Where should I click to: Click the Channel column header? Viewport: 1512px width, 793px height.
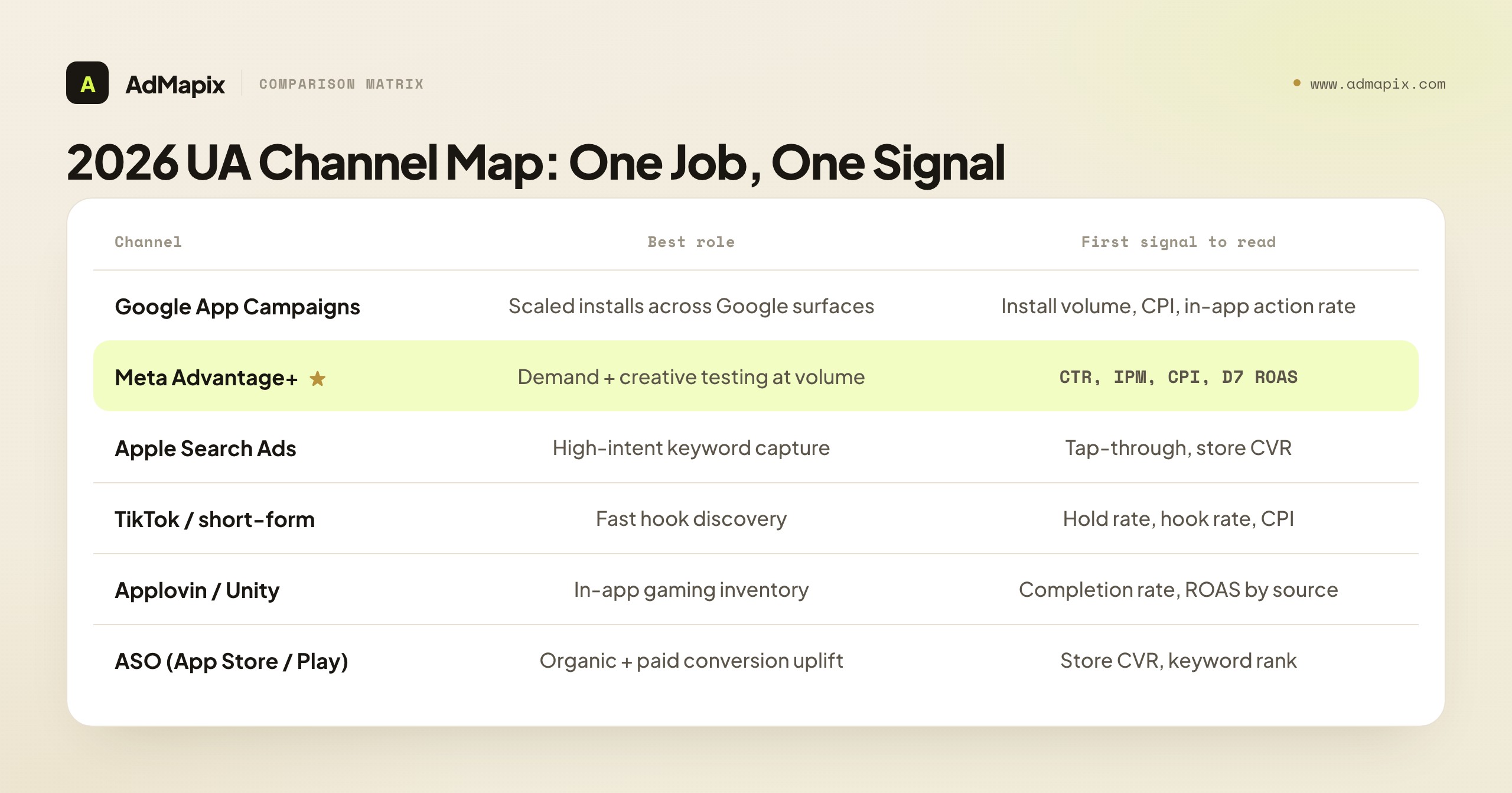(148, 242)
